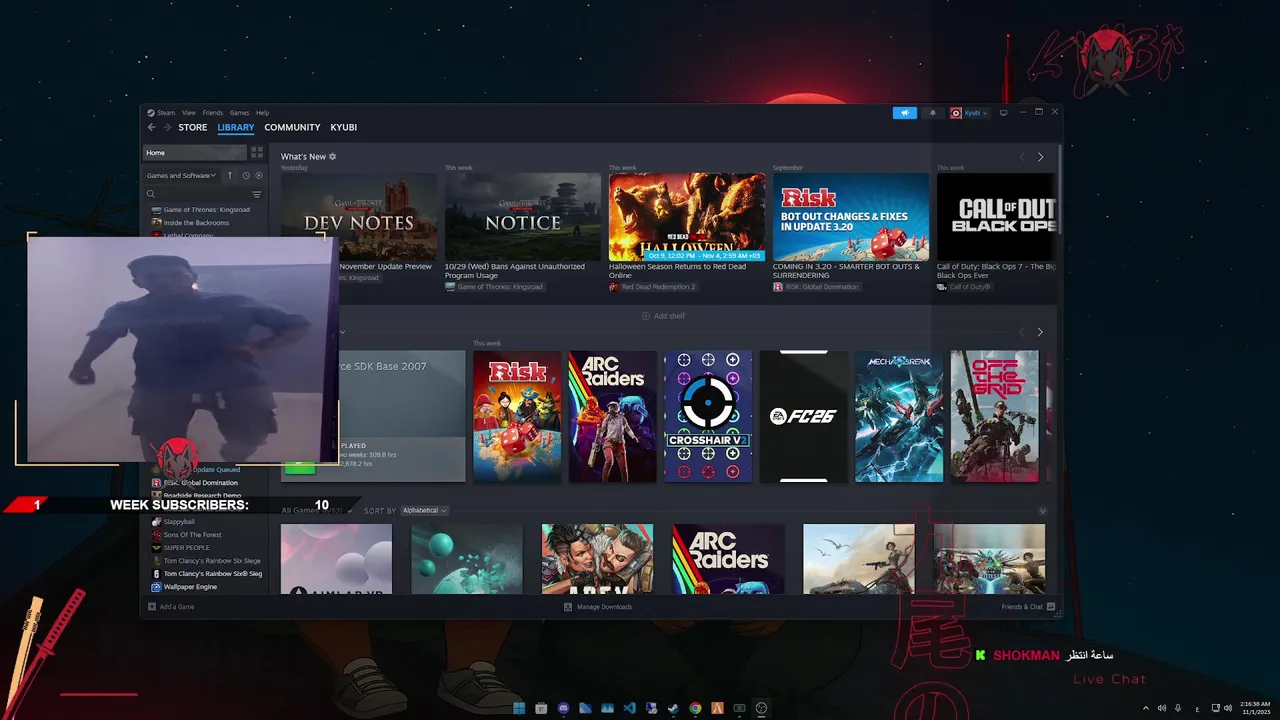Open the Help menu
This screenshot has width=1280, height=720.
[x=262, y=113]
